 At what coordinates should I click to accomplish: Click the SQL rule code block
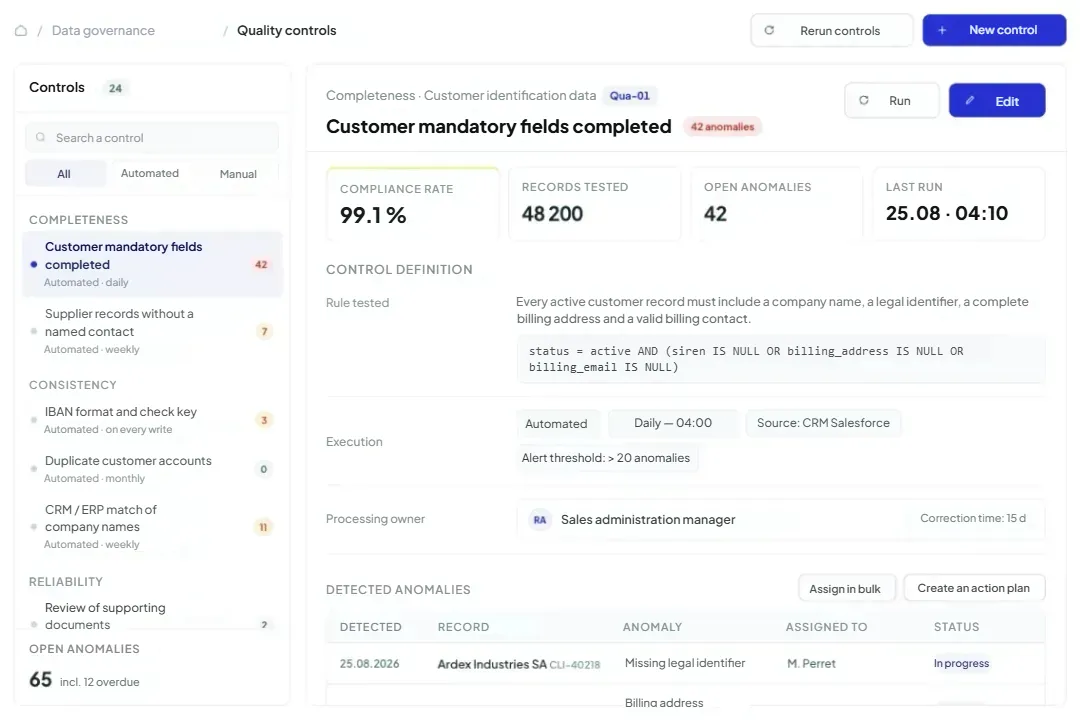point(781,359)
